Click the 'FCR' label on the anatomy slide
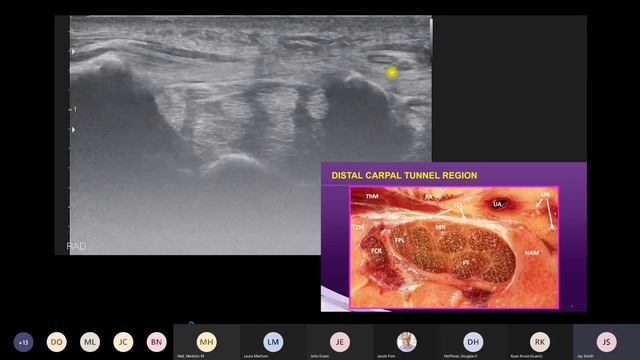 pos(376,251)
